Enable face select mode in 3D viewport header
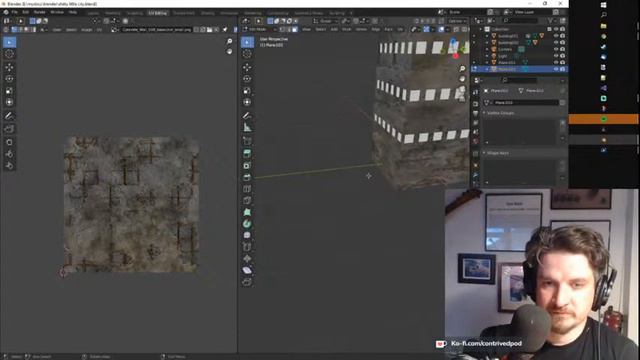The width and height of the screenshot is (640, 360). click(x=295, y=29)
